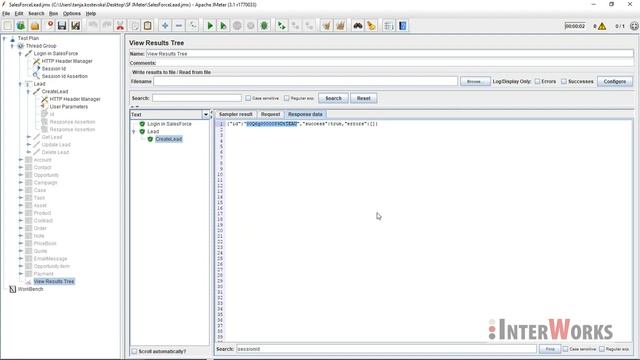
Task: Expand the Account tree node
Action: coord(20,160)
